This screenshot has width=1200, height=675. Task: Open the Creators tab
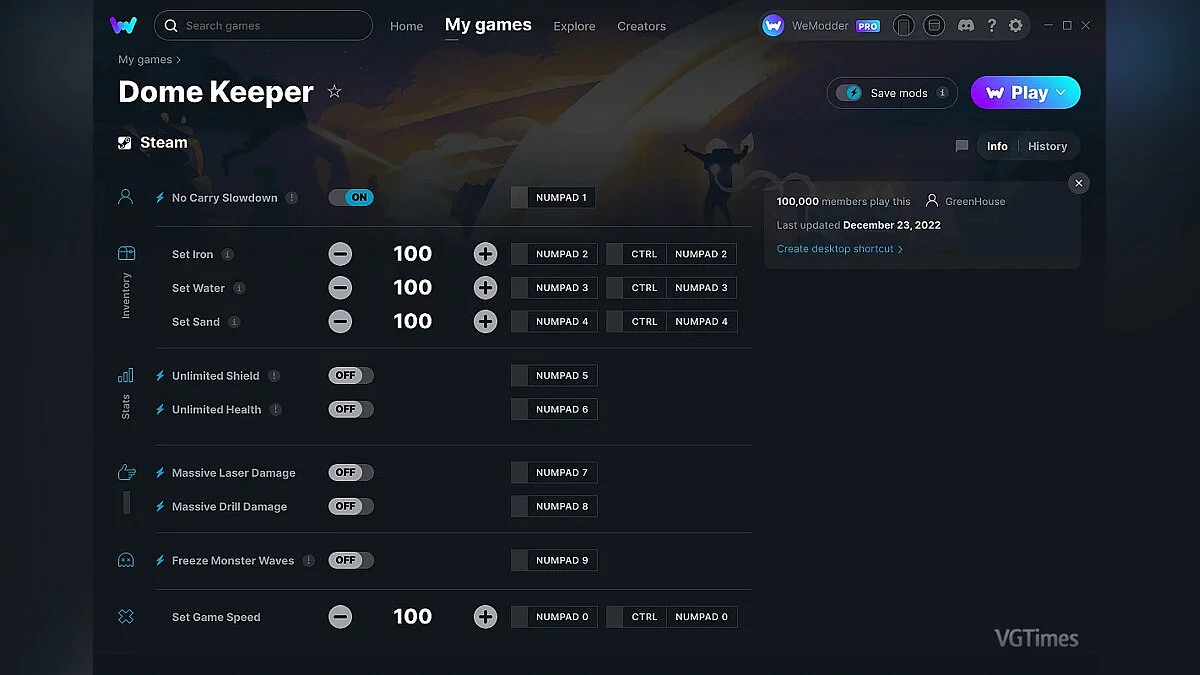[641, 26]
